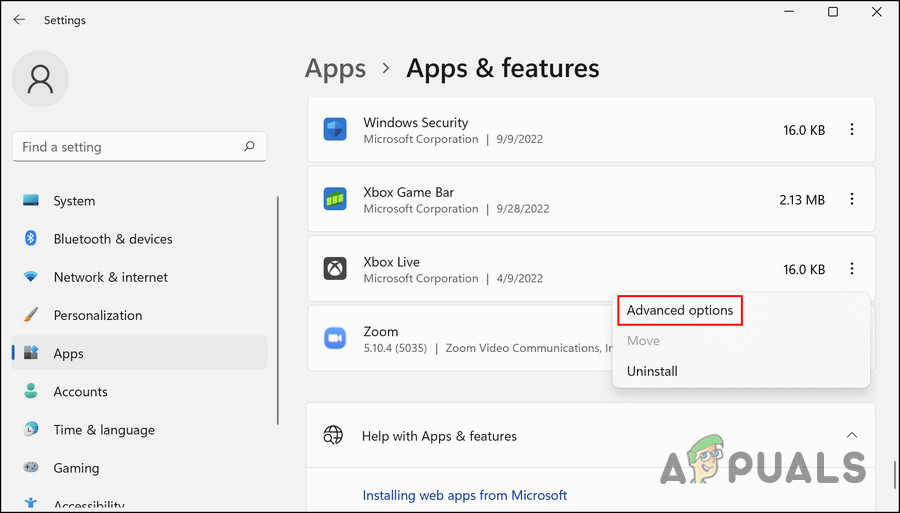Screen dimensions: 900x513
Task: Open three-dot menu for Xbox Game Bar
Action: (852, 199)
